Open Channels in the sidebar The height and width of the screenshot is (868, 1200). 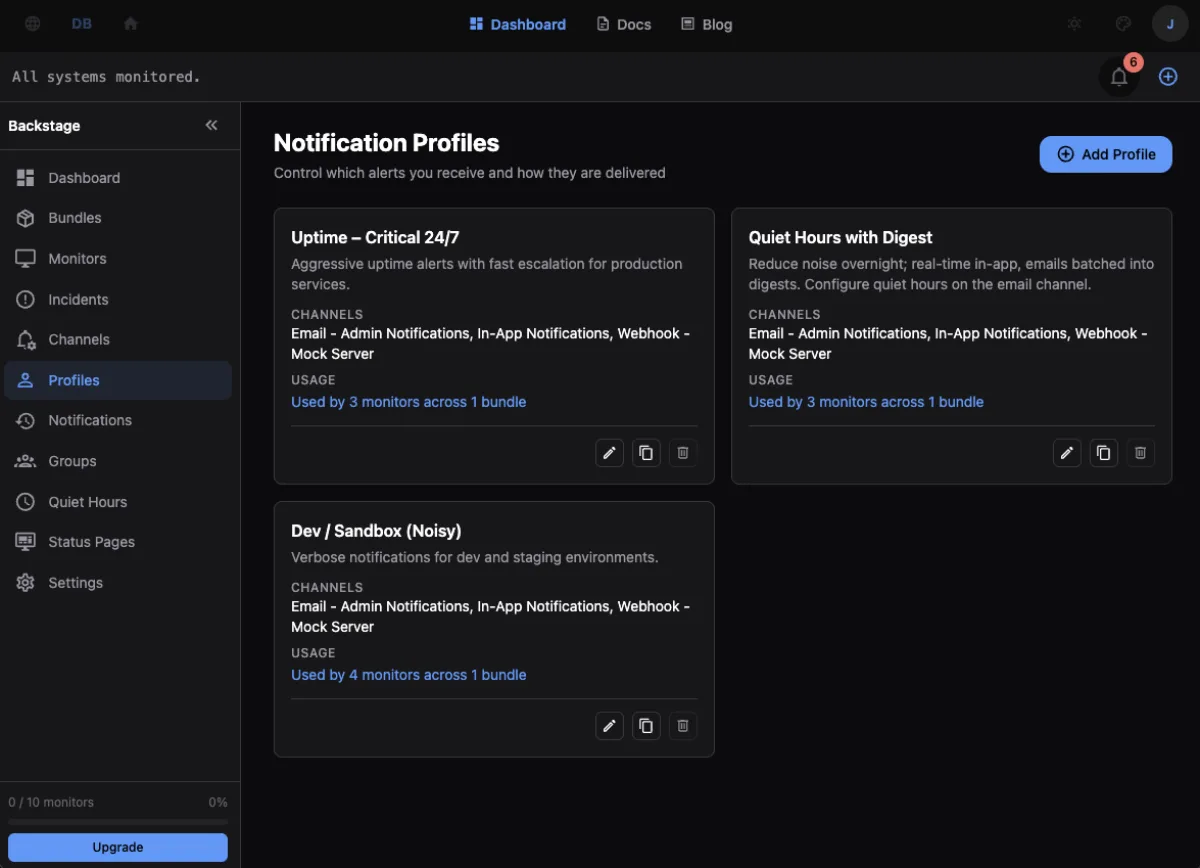point(118,340)
